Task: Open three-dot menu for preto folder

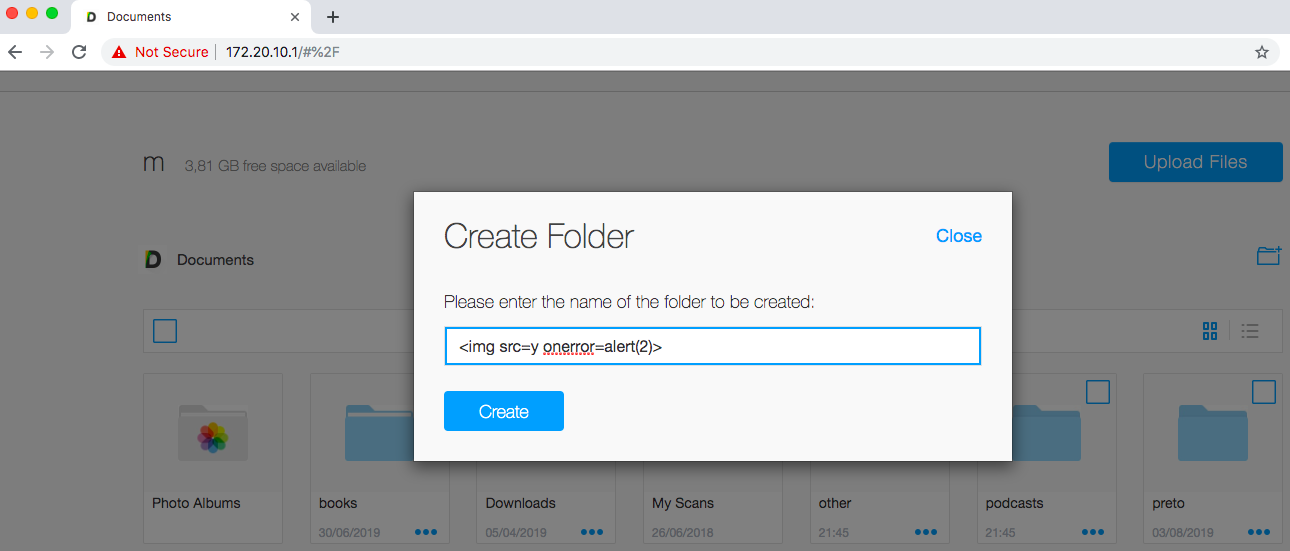Action: [x=1258, y=532]
